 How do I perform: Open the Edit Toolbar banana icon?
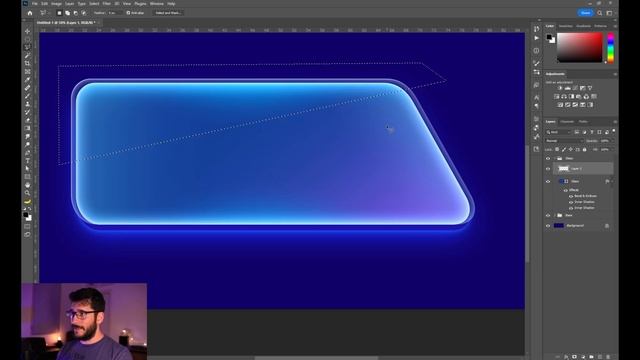click(x=27, y=201)
